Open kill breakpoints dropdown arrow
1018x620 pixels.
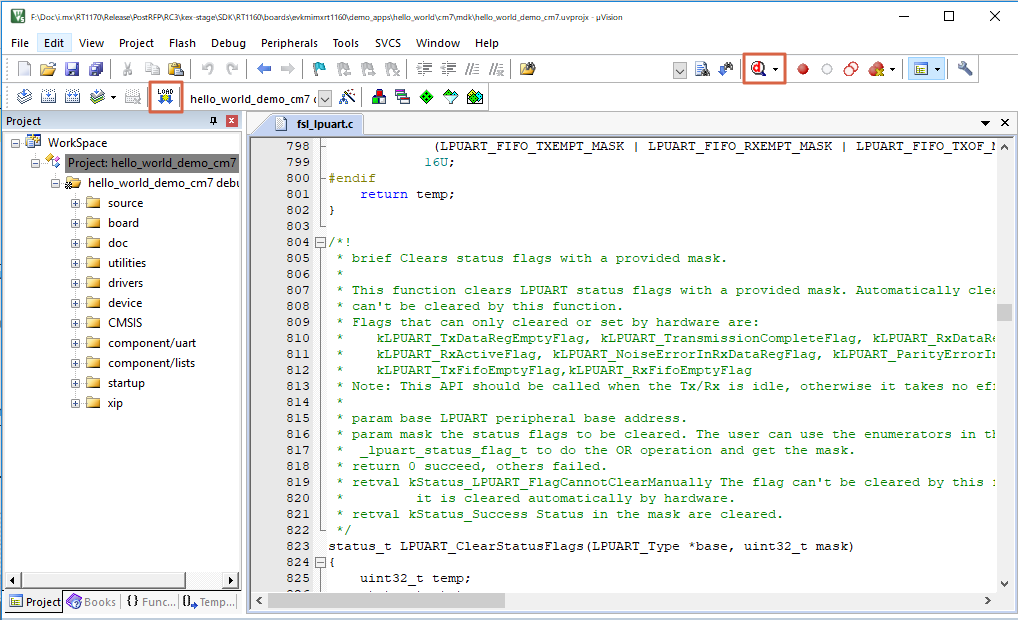[x=892, y=69]
